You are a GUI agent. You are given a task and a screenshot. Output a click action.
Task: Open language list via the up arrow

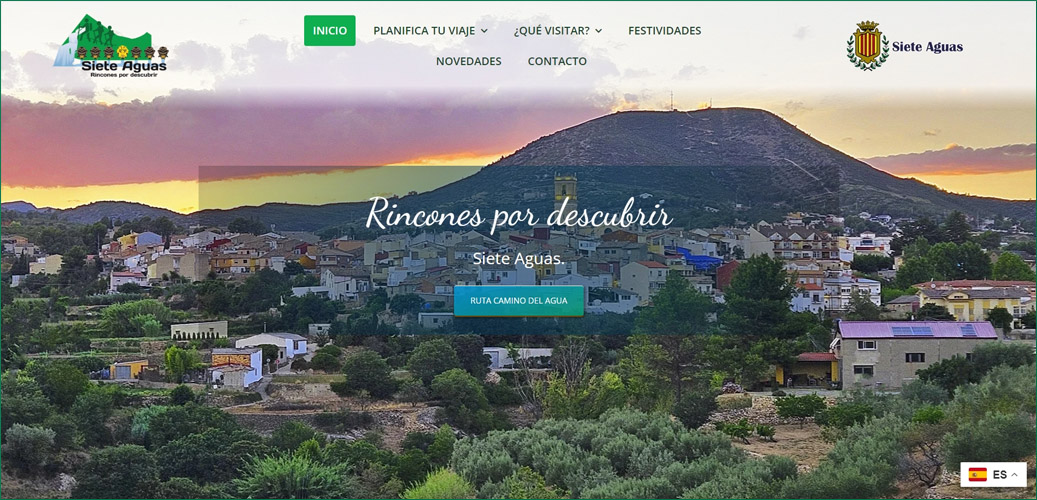[1014, 474]
